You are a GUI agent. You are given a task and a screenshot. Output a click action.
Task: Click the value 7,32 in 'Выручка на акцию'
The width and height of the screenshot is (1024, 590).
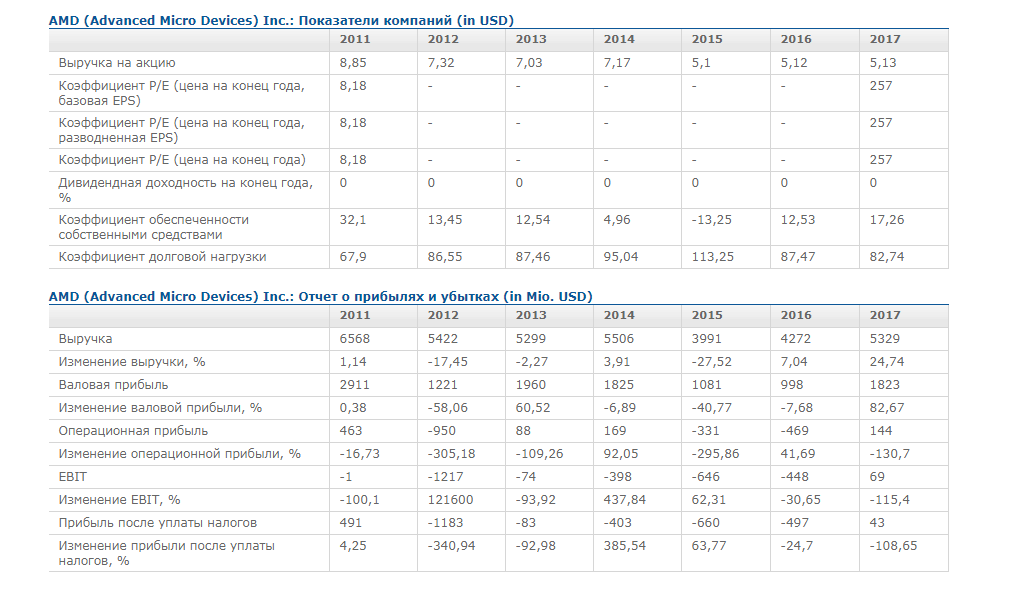point(441,63)
